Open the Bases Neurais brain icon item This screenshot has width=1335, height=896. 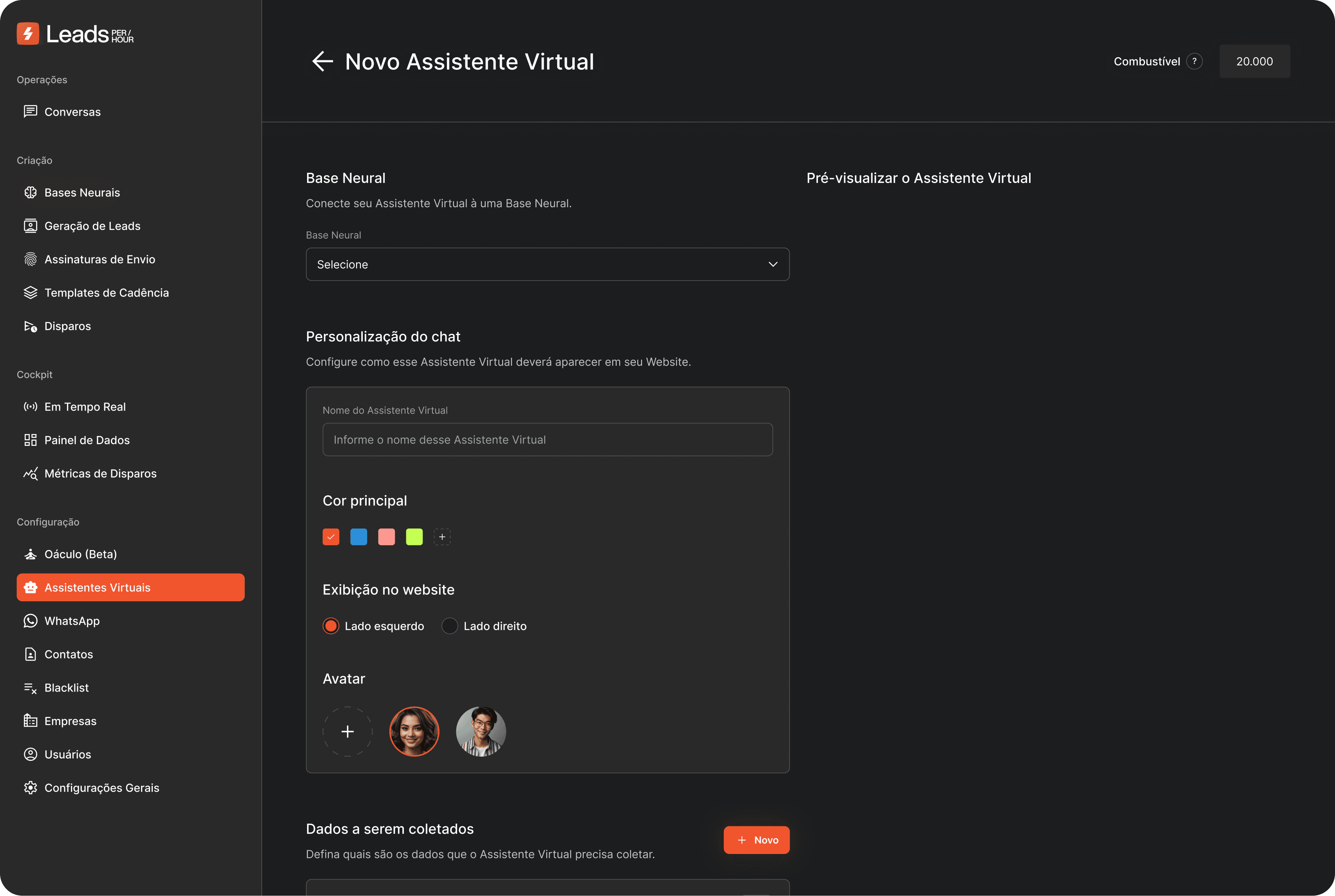[x=31, y=193]
